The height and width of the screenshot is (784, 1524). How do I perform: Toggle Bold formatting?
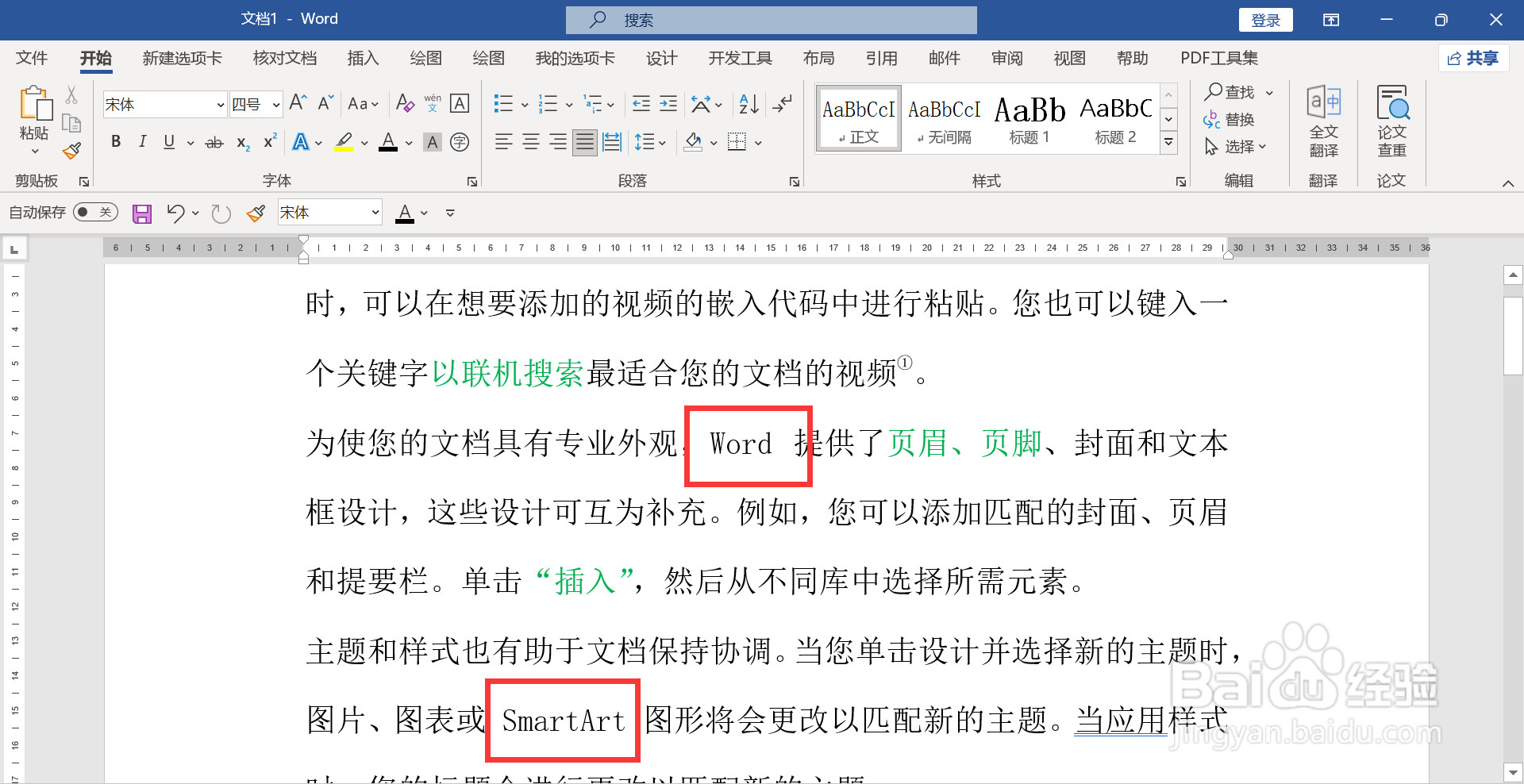(116, 142)
